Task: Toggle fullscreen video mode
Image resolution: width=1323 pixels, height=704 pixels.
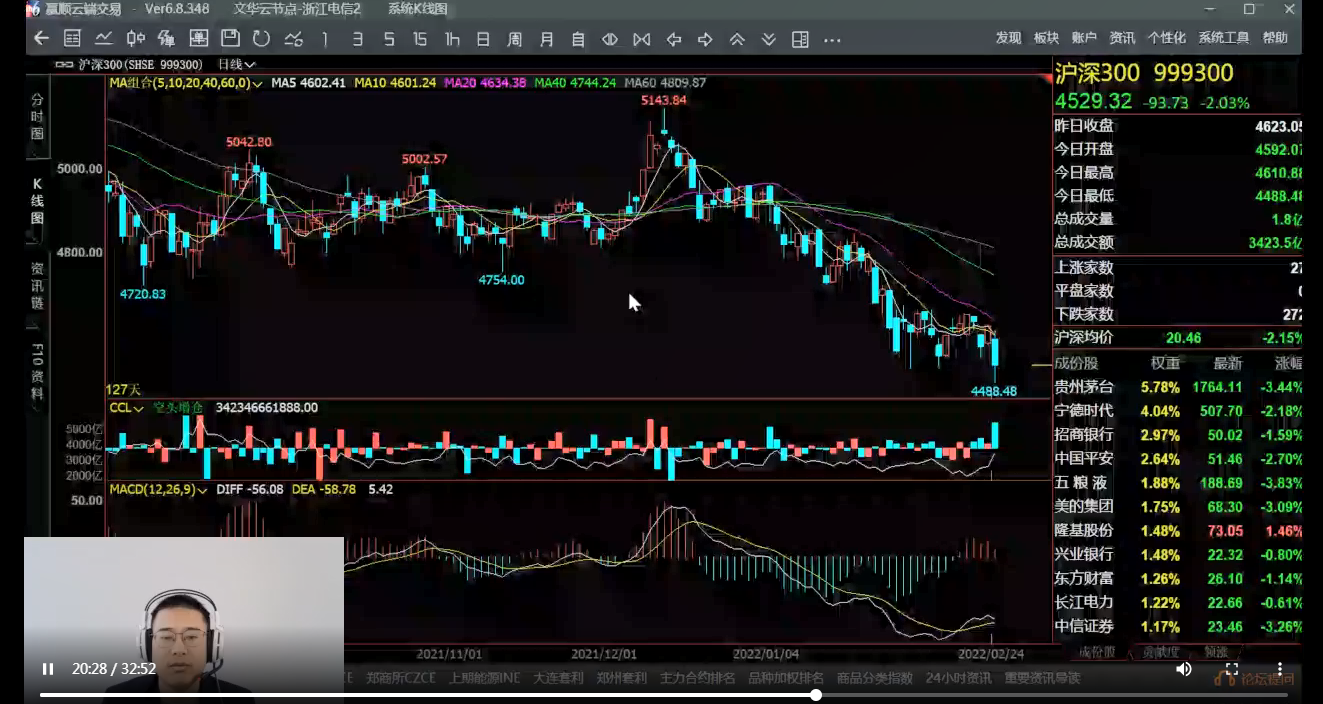Action: point(1232,669)
